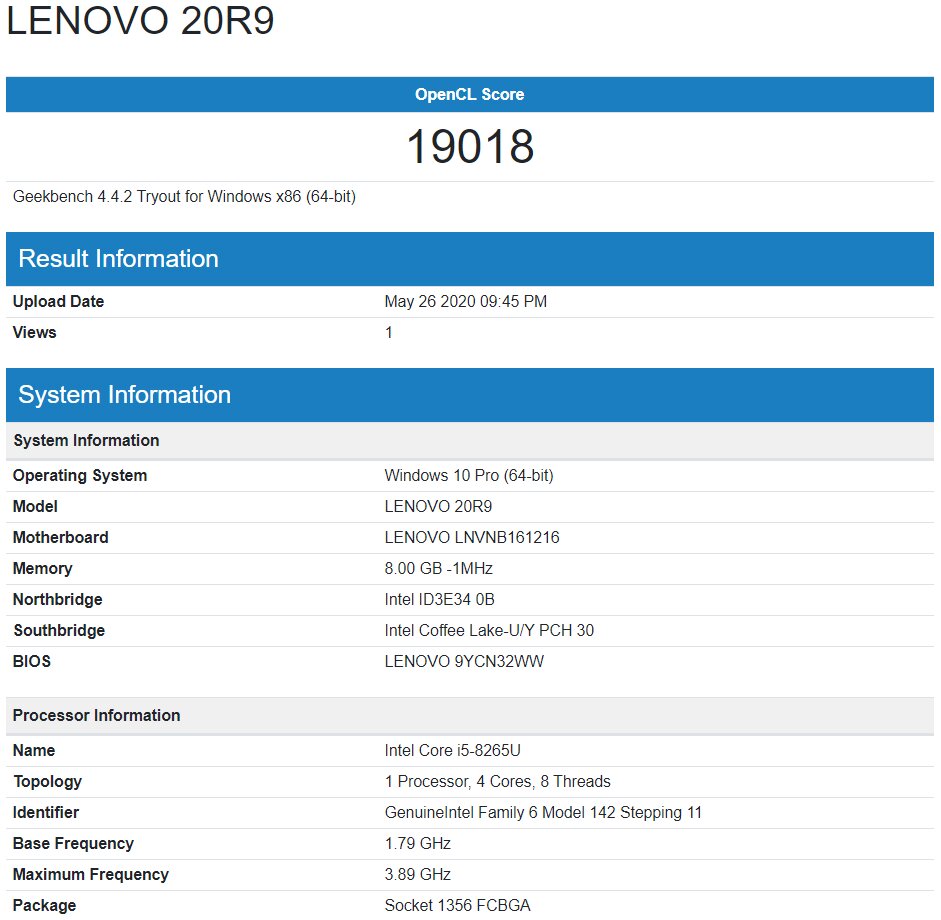Select the GenuineIntel Family 6 Model 142 value
Screen dimensions: 941x920
coord(543,813)
